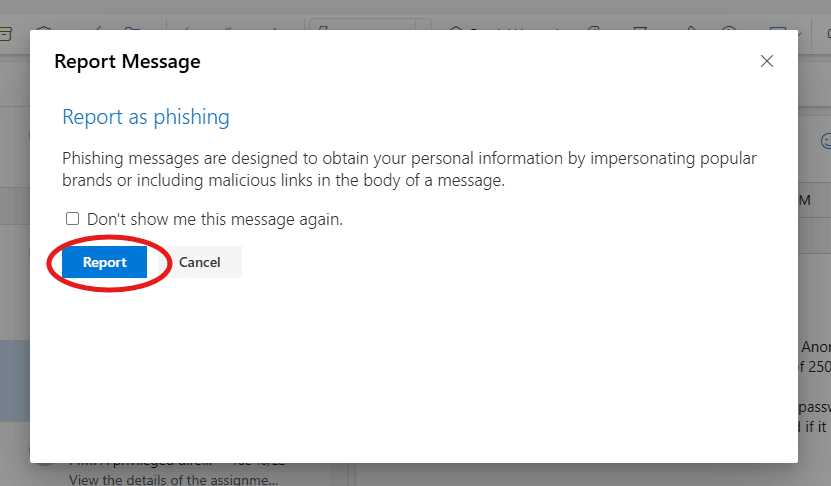Screen dimensions: 831x486
Task: Click the smiley reaction icon at right edge
Action: (x=825, y=142)
